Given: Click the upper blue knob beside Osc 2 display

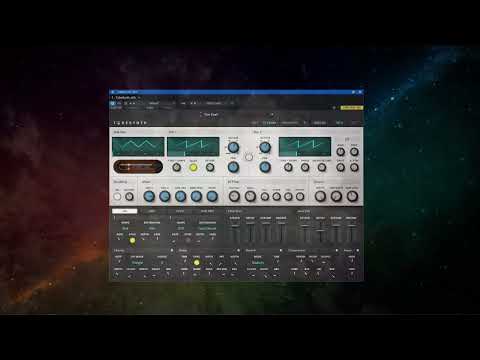Looking at the screenshot, I should [265, 147].
